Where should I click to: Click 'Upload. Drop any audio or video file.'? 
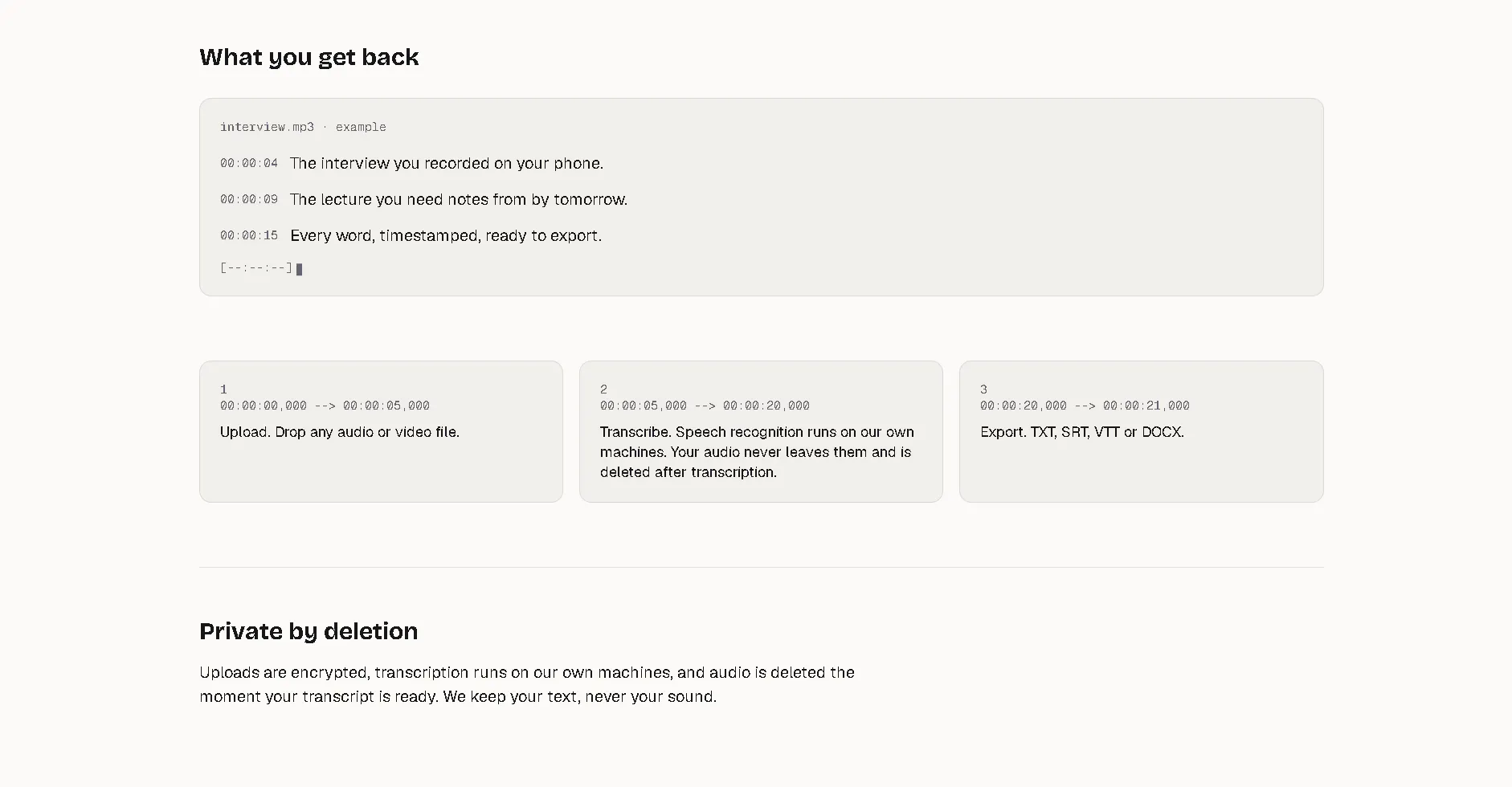click(x=340, y=432)
